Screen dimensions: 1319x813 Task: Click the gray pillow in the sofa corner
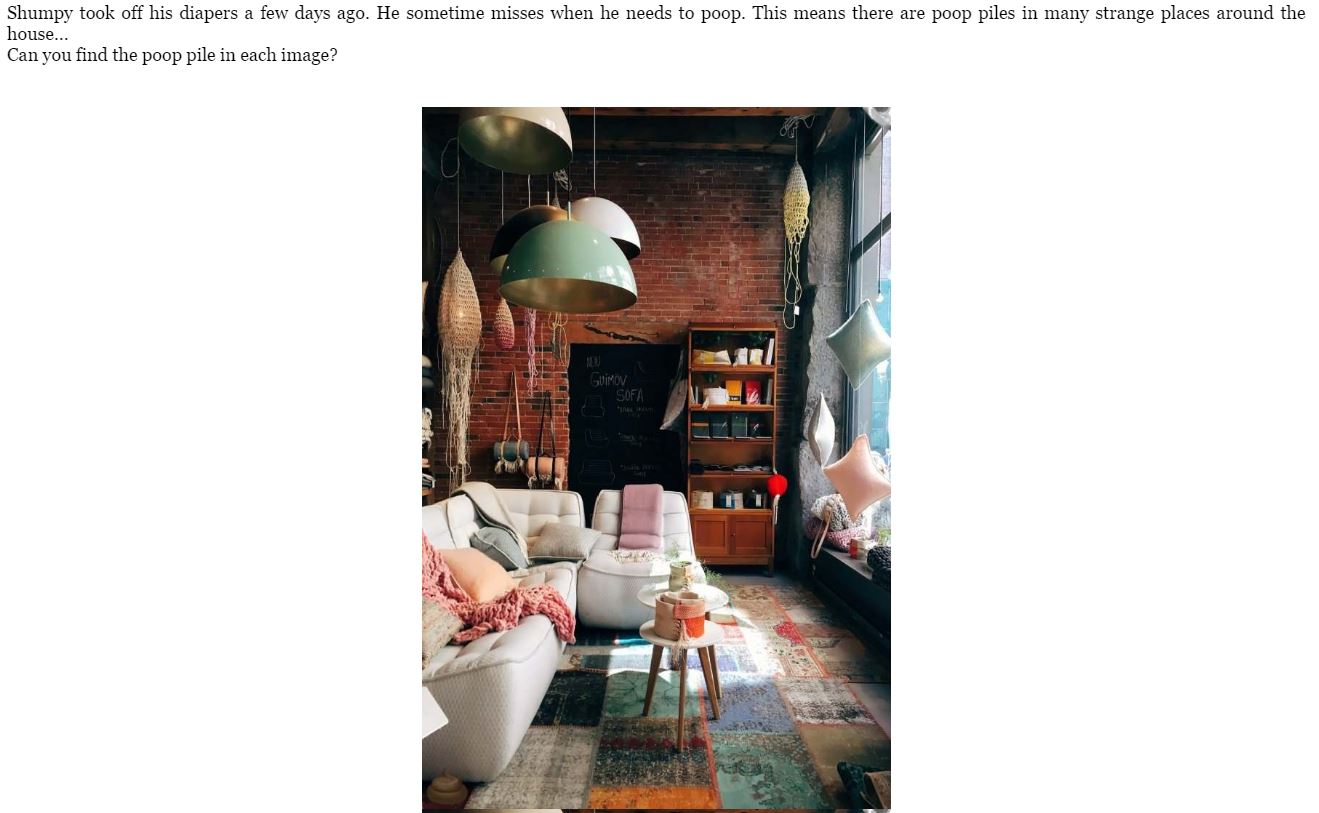click(499, 548)
